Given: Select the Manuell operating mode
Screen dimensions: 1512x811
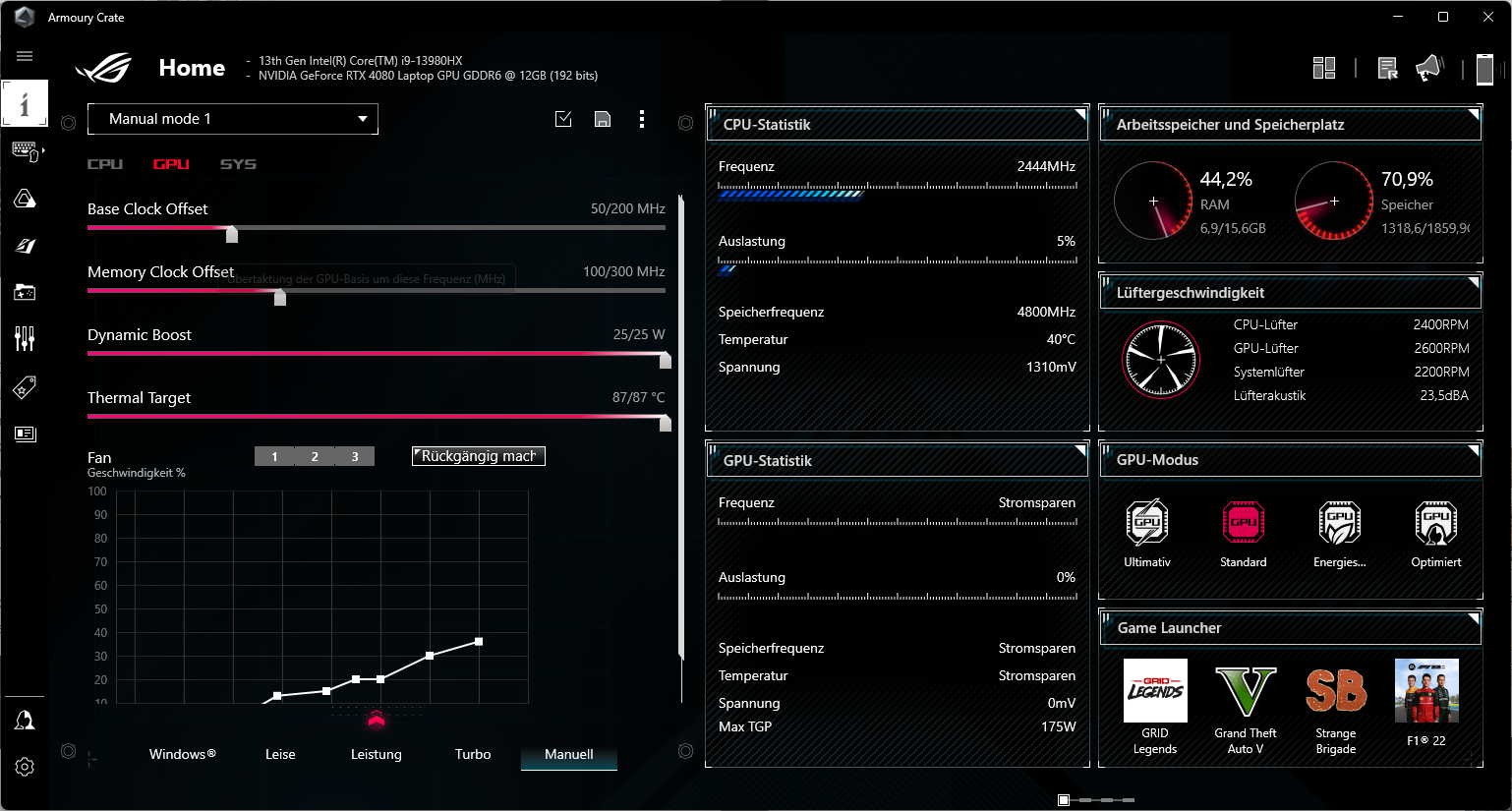Looking at the screenshot, I should coord(569,754).
